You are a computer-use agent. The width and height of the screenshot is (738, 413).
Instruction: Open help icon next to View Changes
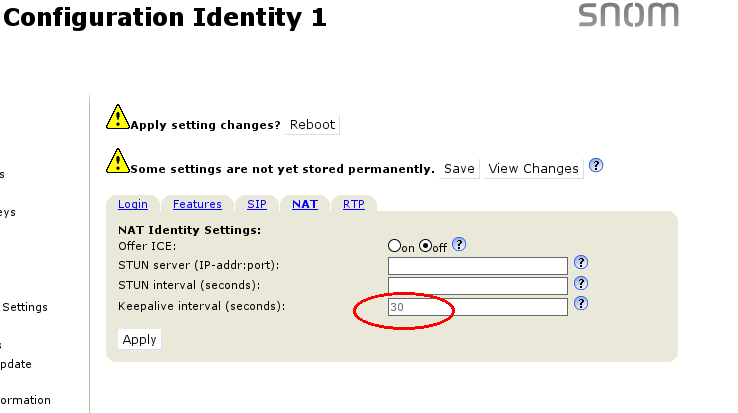596,166
